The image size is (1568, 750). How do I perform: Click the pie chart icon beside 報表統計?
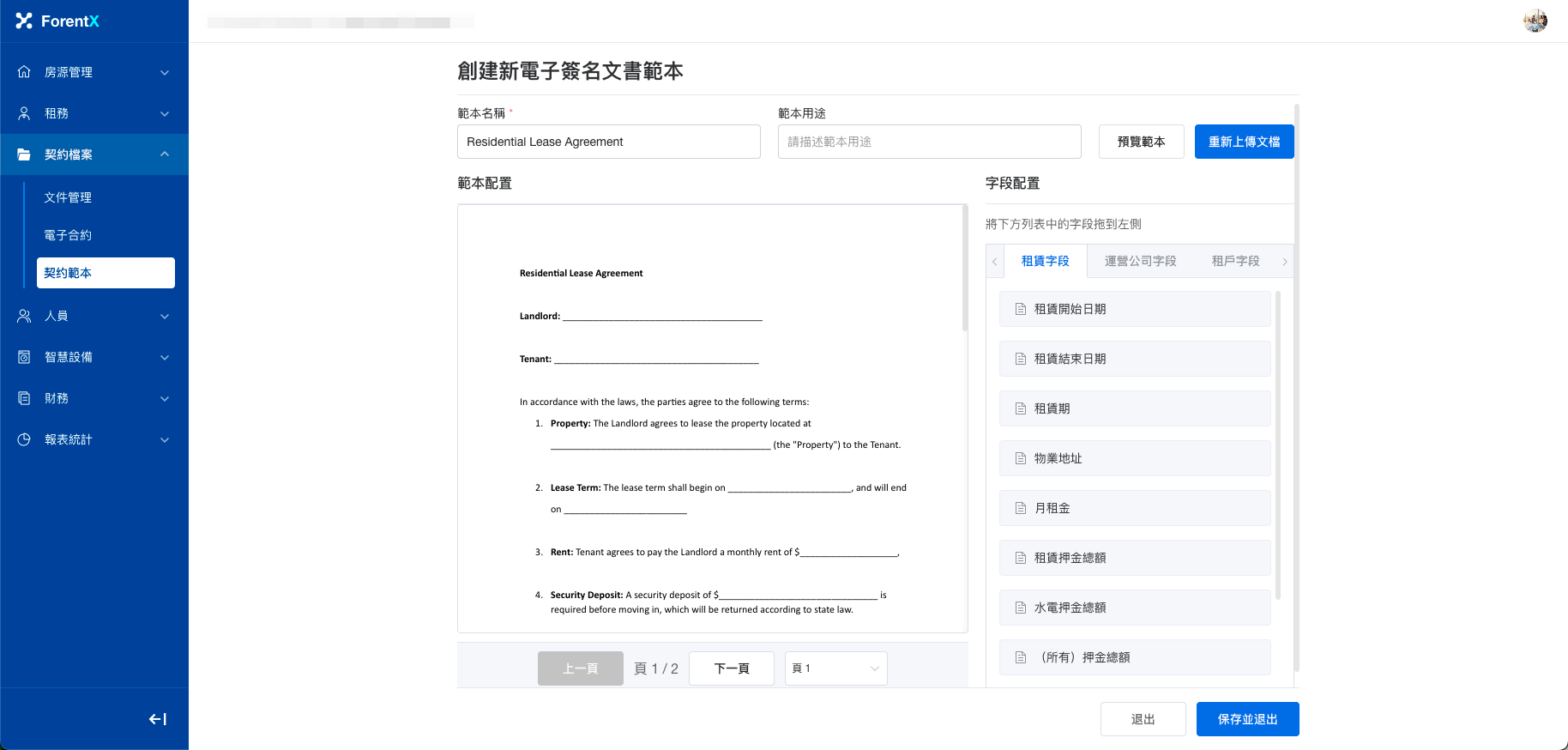click(x=24, y=439)
